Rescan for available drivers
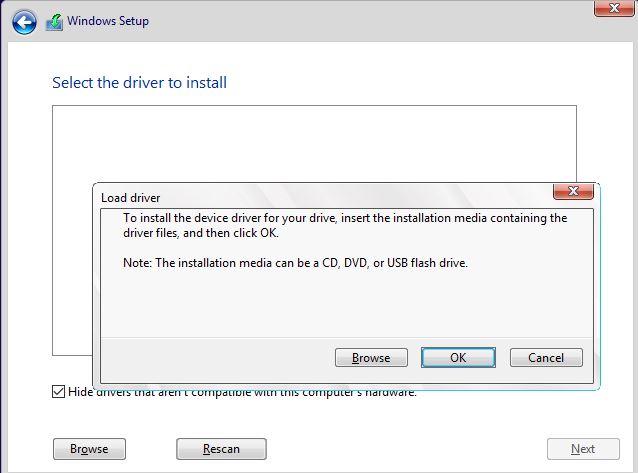This screenshot has height=473, width=638. 221,449
